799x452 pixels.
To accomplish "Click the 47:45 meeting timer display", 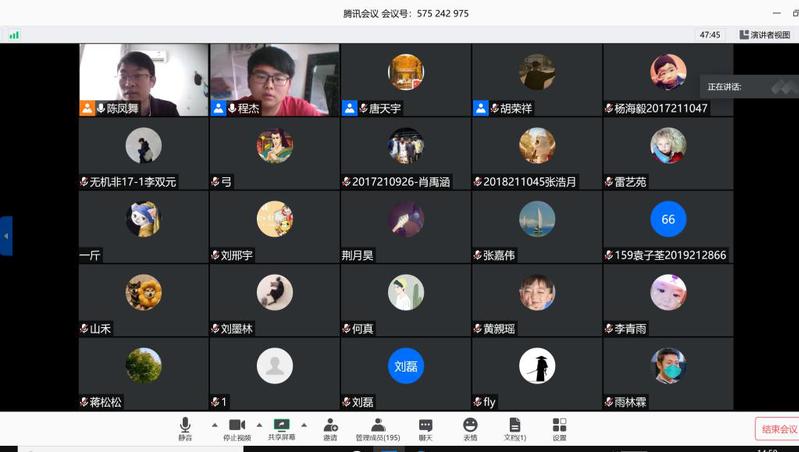I will click(710, 34).
